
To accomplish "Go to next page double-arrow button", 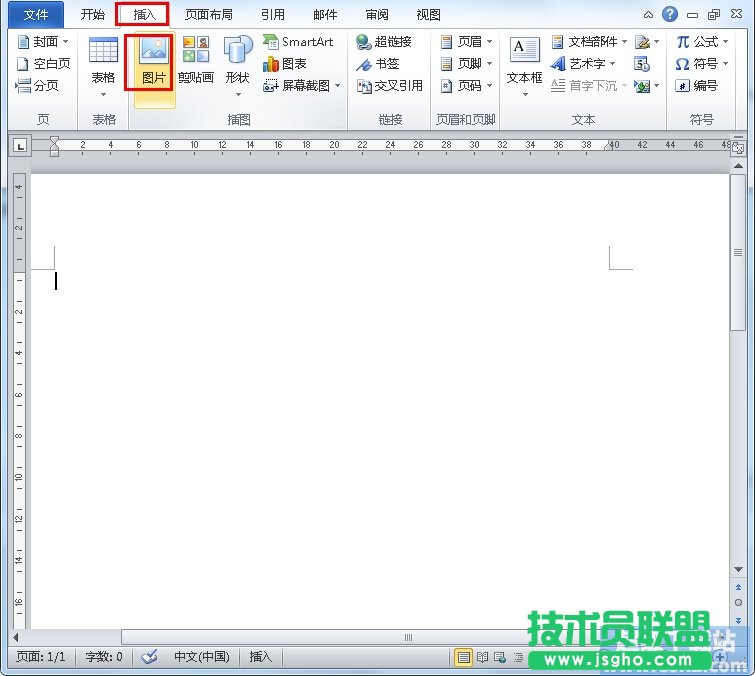I will (738, 620).
